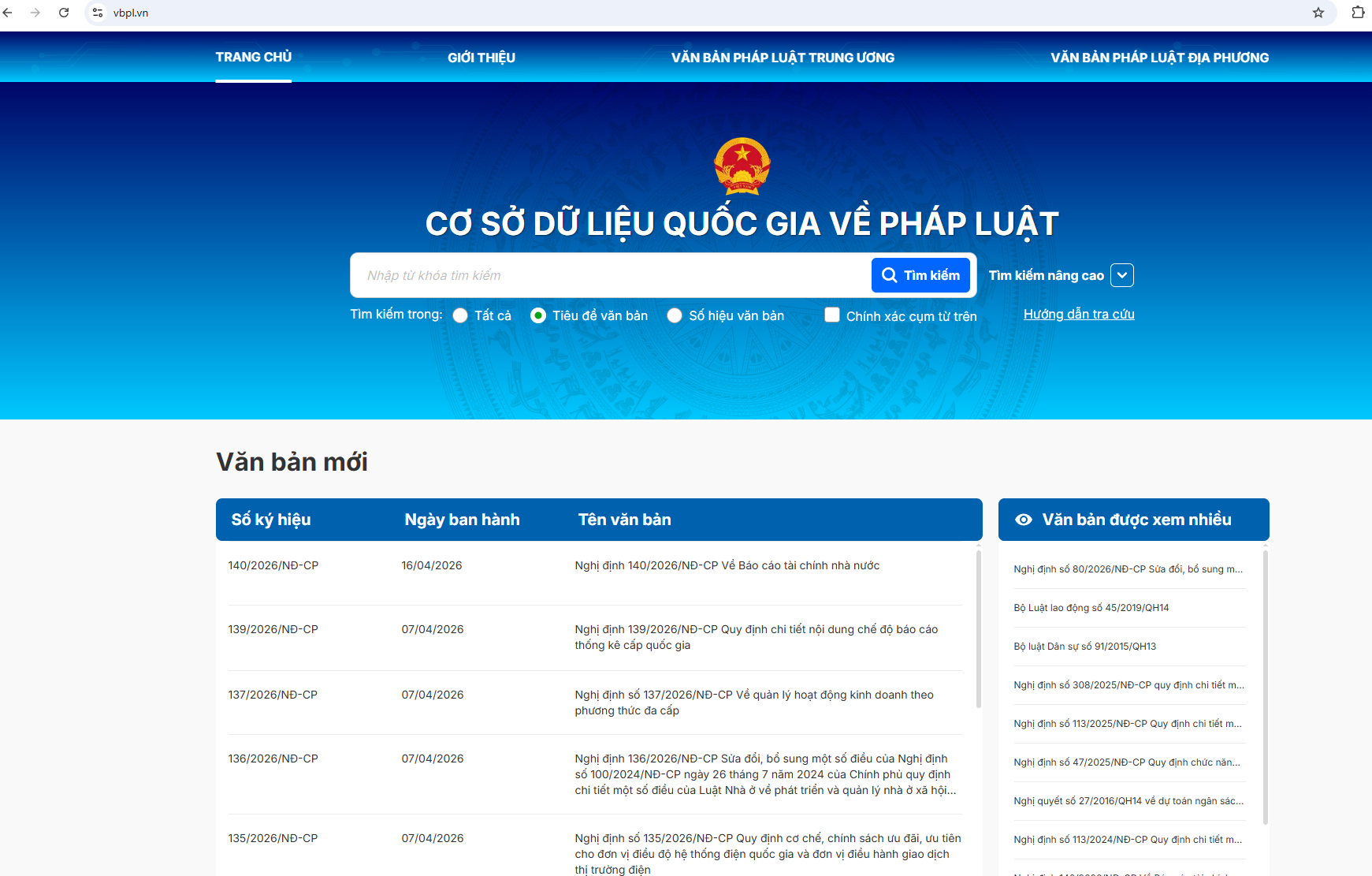Open the "Văn bản pháp luật địa phương" menu
The height and width of the screenshot is (876, 1372).
pyautogui.click(x=1159, y=58)
